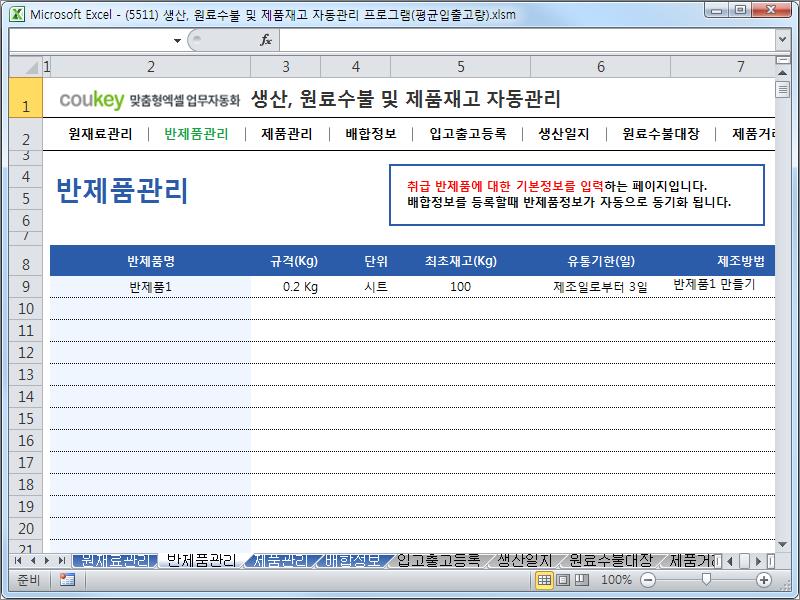The width and height of the screenshot is (800, 600).
Task: Select the 반제품1 만들기 cell
Action: 722,285
